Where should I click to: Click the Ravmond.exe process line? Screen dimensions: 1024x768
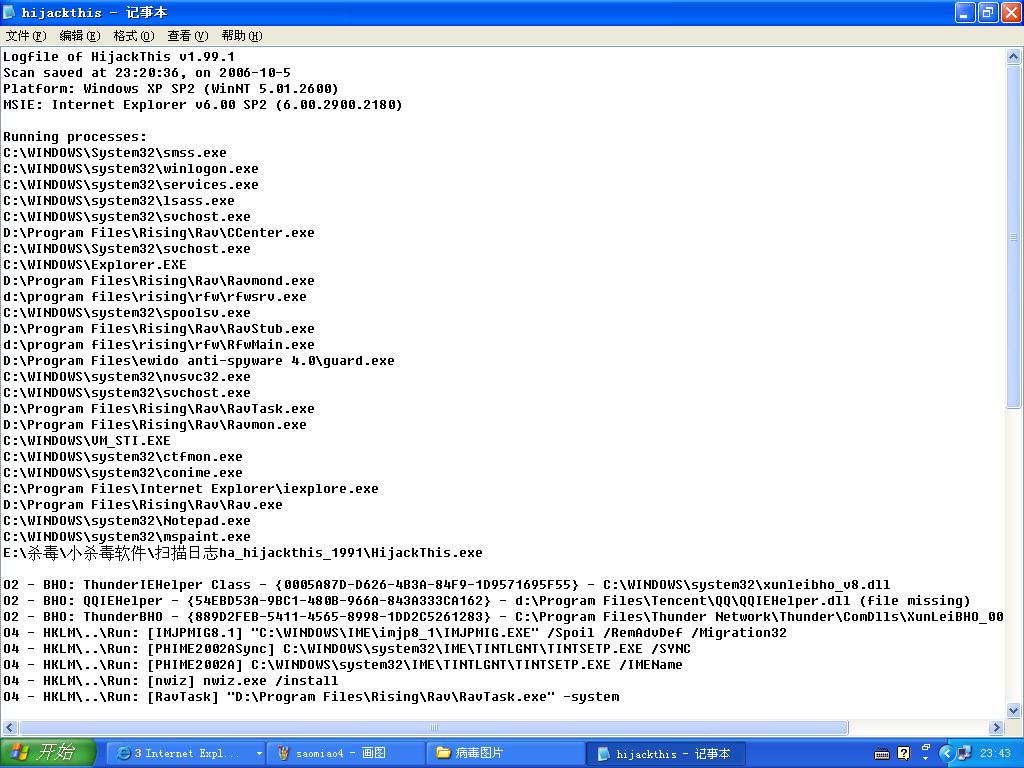[159, 281]
